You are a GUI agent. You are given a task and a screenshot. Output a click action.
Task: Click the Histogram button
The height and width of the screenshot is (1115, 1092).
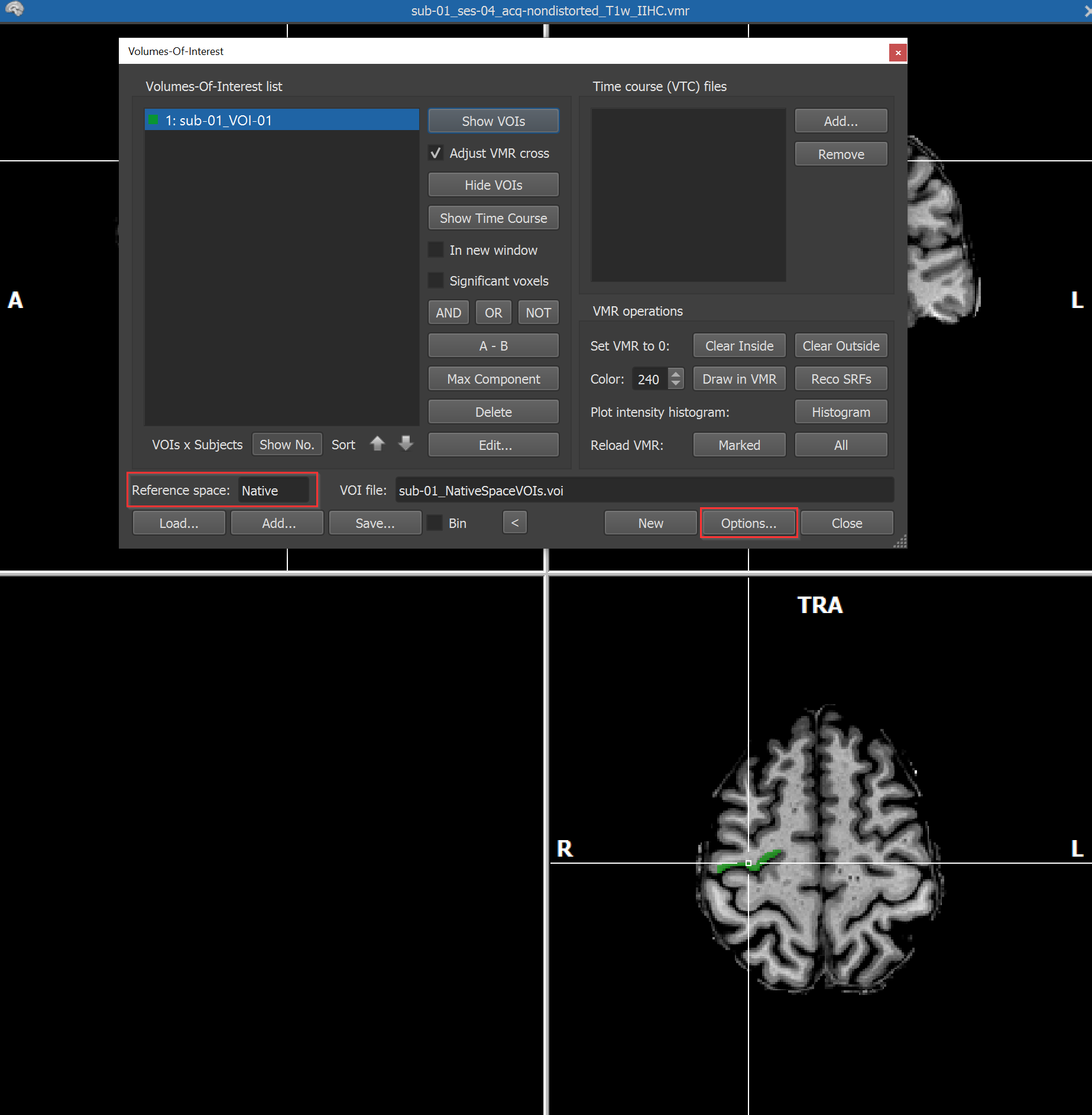pyautogui.click(x=840, y=412)
